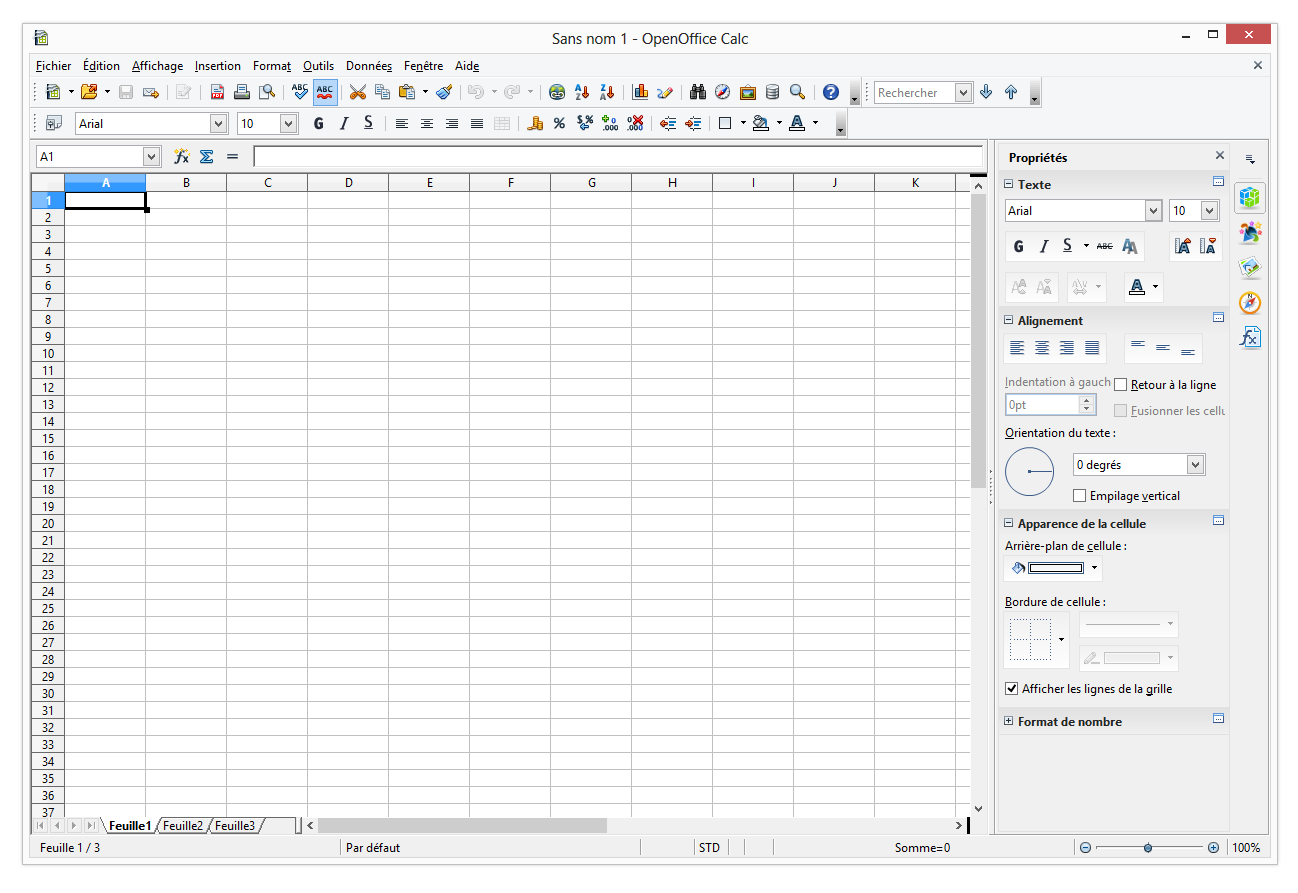Viewport: 1298px width, 893px height.
Task: Open the Export as PDF tool
Action: 217,91
